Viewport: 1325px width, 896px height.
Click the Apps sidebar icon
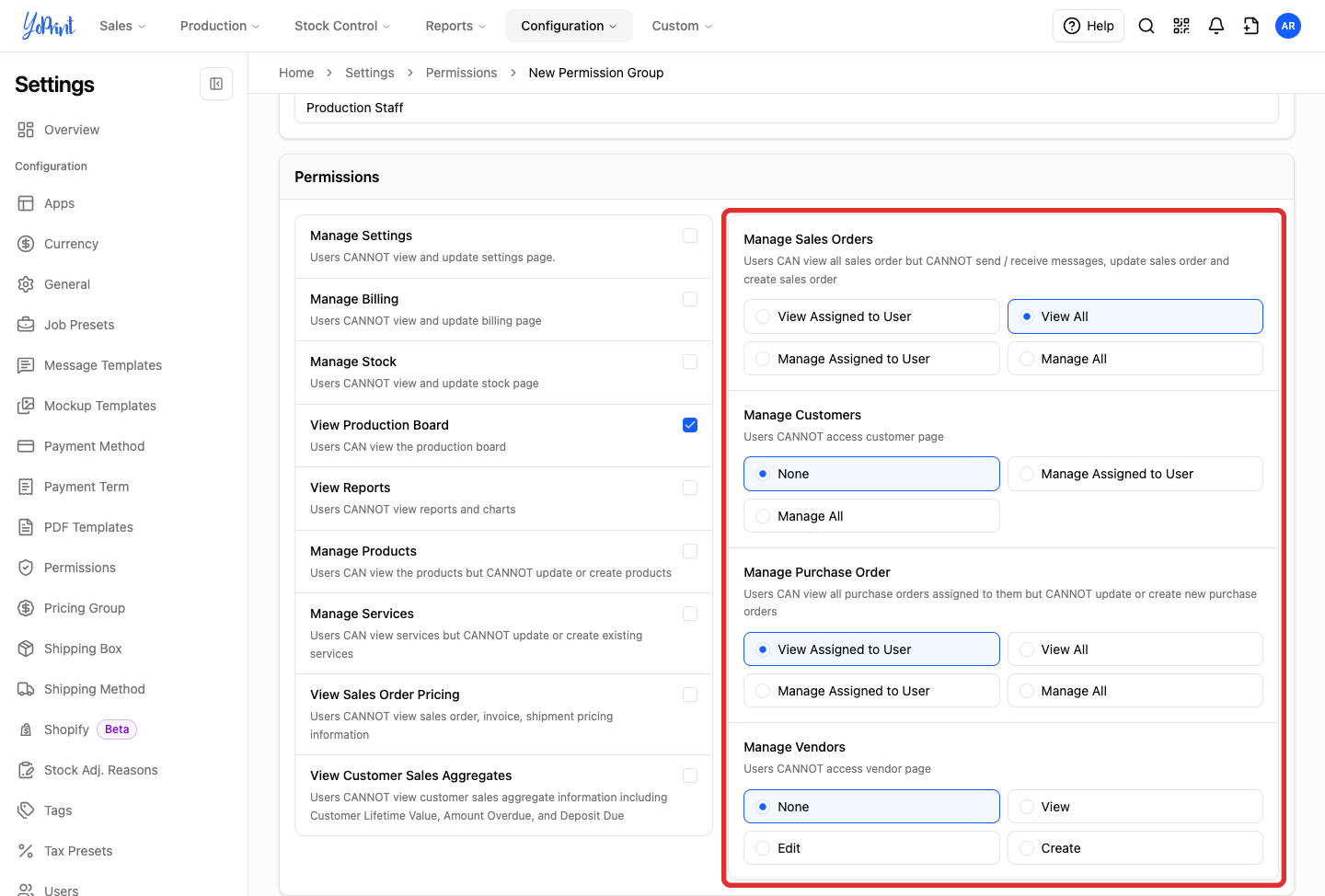[26, 203]
